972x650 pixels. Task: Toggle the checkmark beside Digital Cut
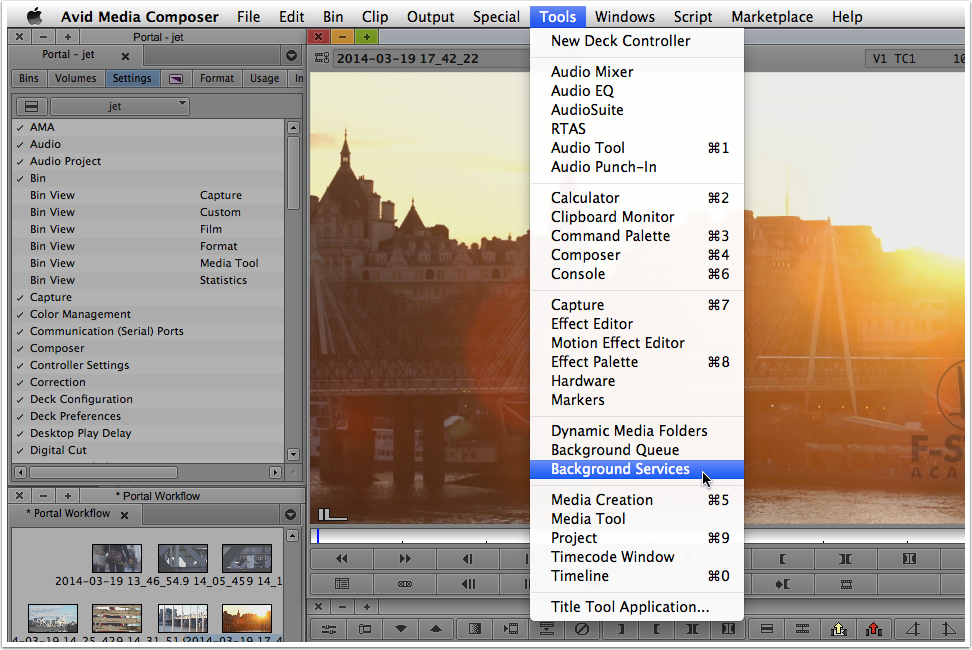[x=20, y=451]
